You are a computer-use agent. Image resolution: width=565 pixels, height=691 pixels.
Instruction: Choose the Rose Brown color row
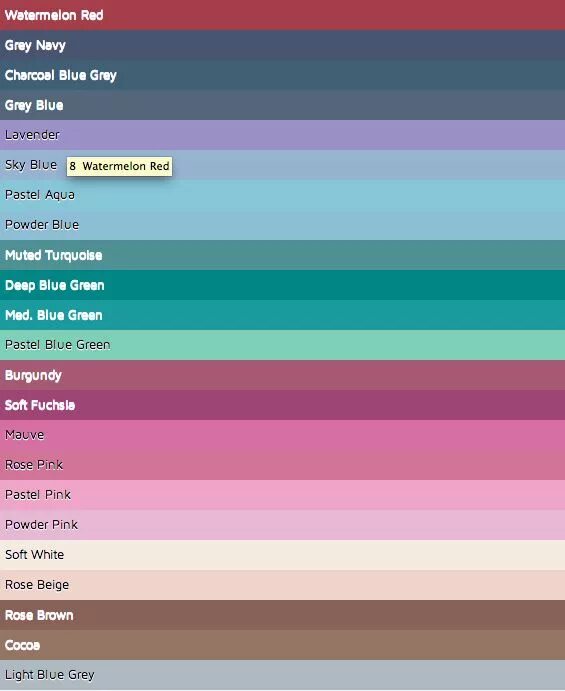(282, 615)
